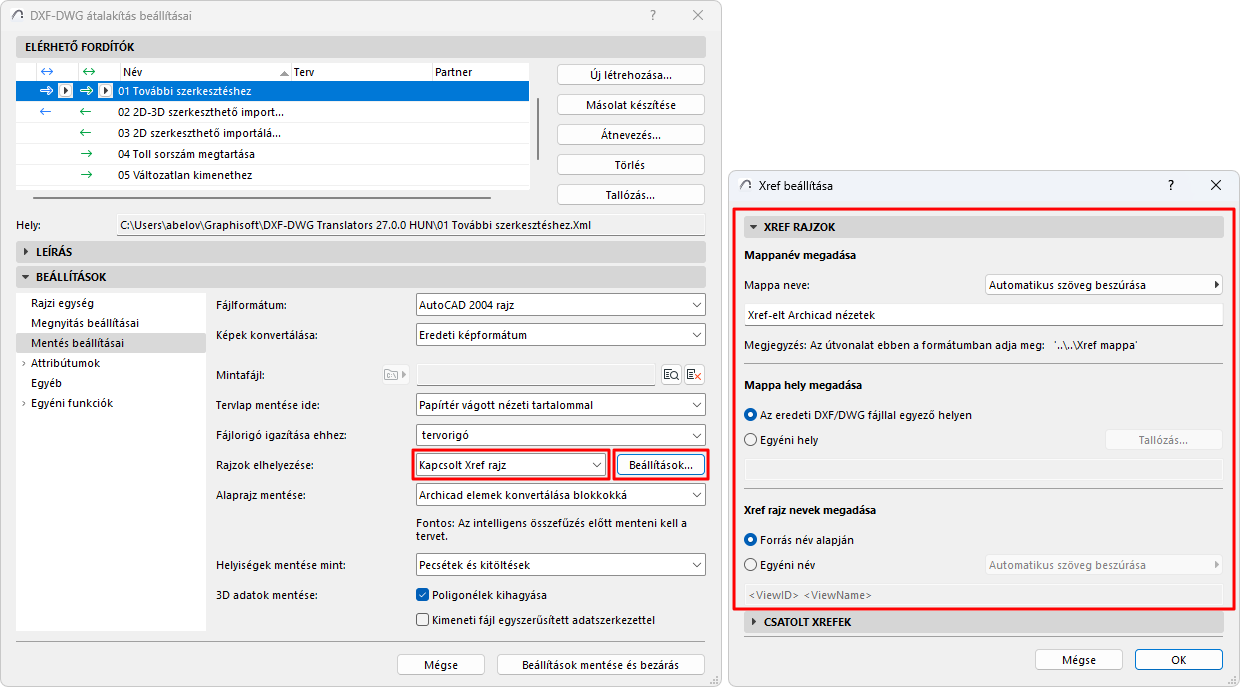
Task: Click blue default-import play icon in row 01
Action: coord(65,91)
